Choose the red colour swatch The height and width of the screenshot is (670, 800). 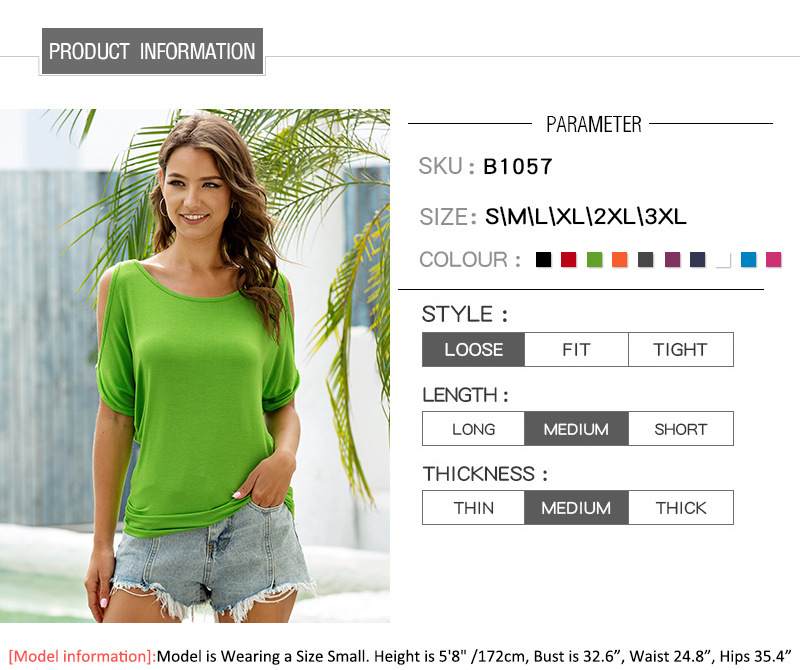(x=568, y=260)
